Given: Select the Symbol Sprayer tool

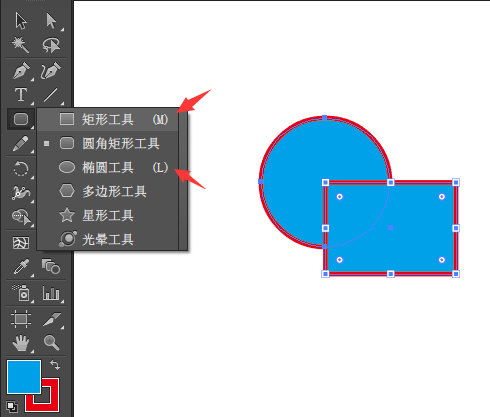Looking at the screenshot, I should 21,292.
